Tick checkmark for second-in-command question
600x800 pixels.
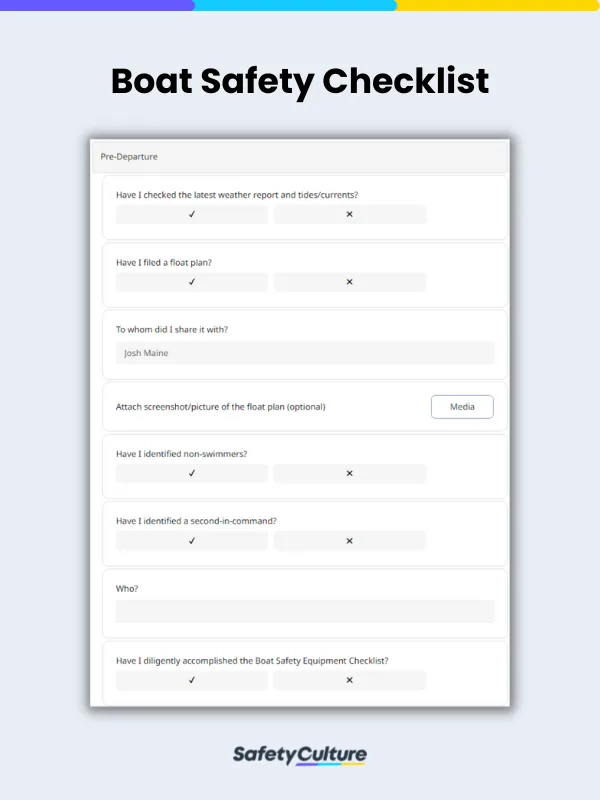[192, 541]
